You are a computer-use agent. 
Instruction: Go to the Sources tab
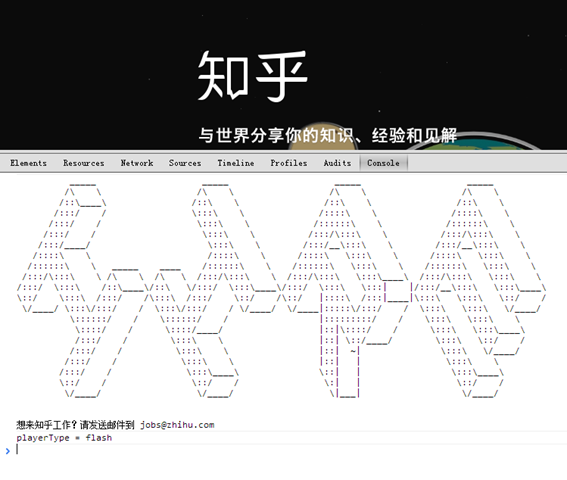click(185, 163)
